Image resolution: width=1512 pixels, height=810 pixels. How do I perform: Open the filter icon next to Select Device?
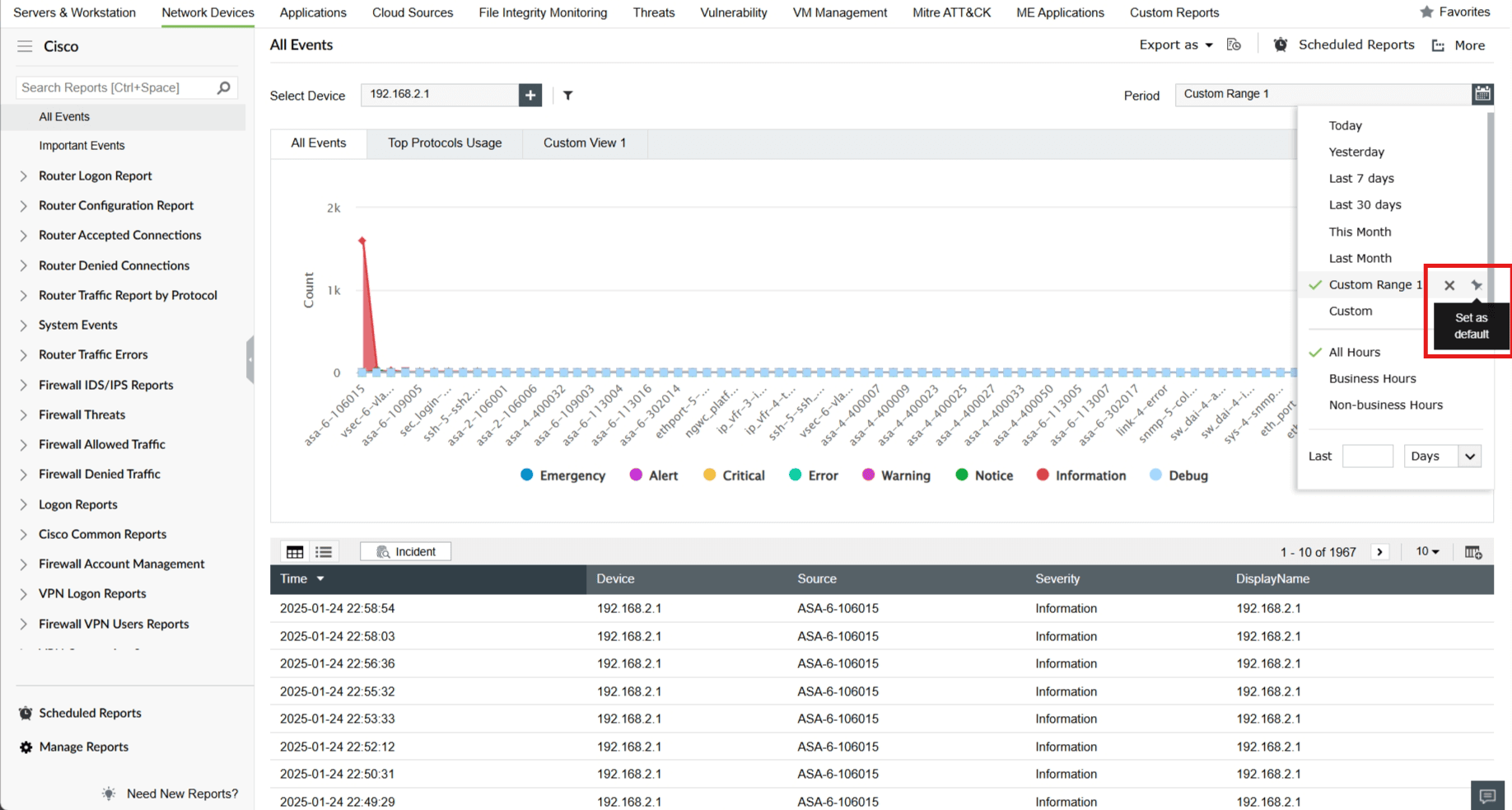(x=567, y=96)
